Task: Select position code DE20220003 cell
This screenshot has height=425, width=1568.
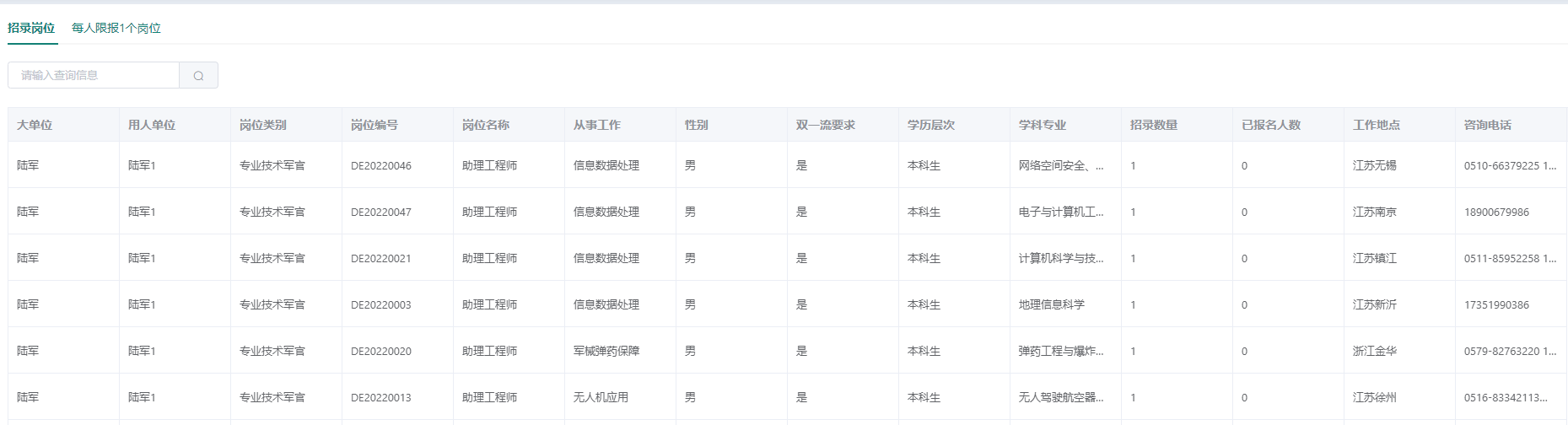Action: pyautogui.click(x=381, y=305)
